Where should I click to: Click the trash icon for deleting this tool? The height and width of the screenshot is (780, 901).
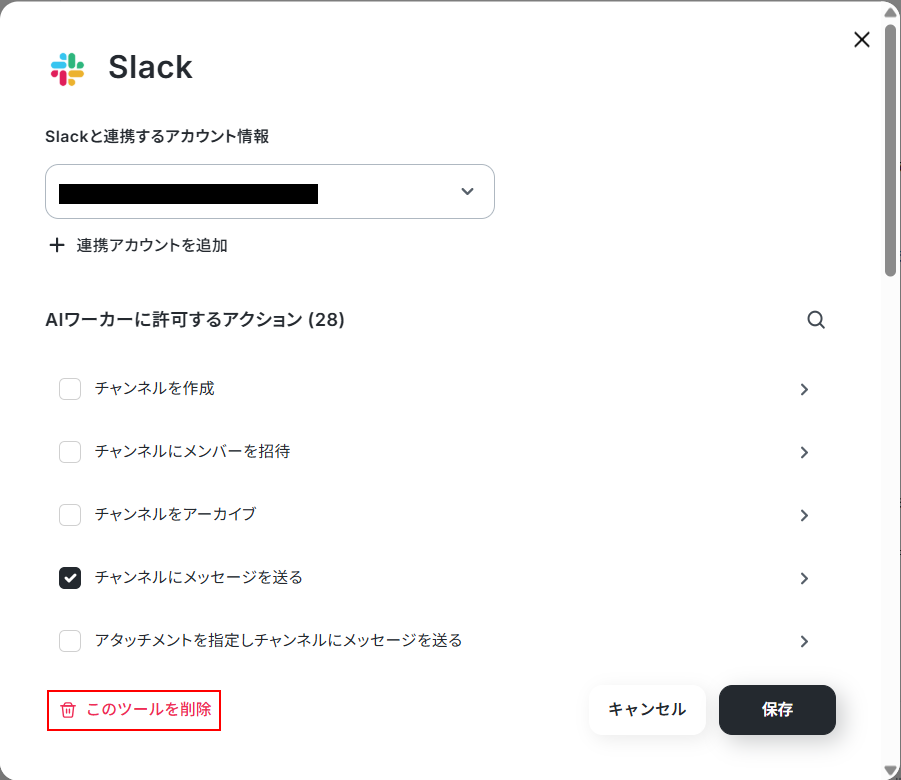68,710
